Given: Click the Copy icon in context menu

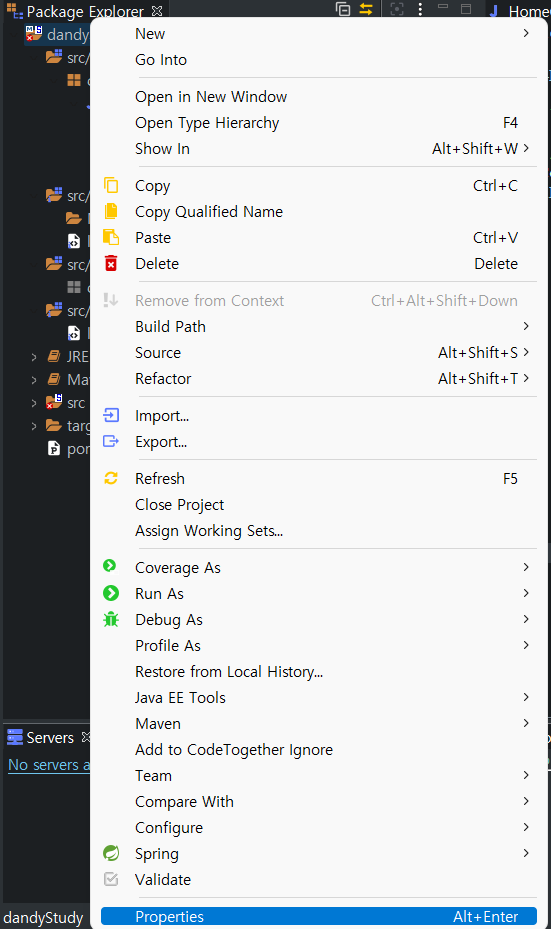Looking at the screenshot, I should tap(111, 185).
